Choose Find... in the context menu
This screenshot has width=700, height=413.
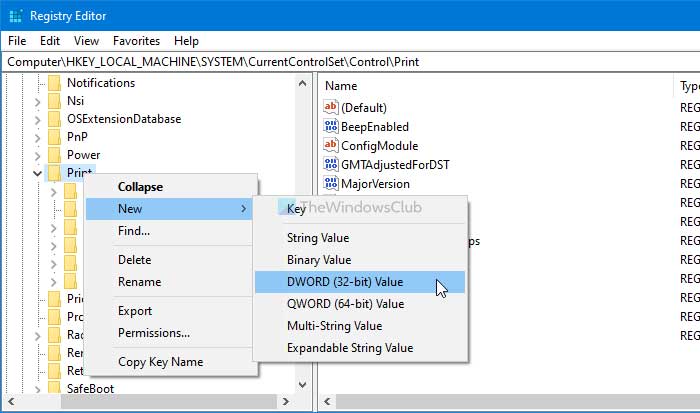pos(171,231)
